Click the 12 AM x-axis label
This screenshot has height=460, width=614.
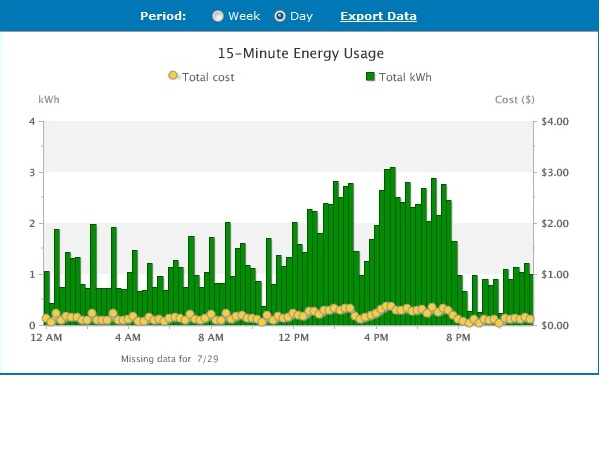pos(46,339)
